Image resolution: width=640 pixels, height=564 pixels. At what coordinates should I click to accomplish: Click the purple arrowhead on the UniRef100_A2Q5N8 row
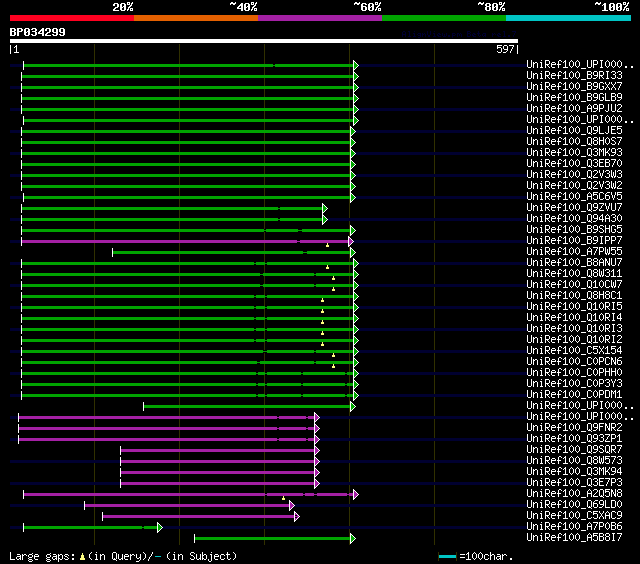355,494
